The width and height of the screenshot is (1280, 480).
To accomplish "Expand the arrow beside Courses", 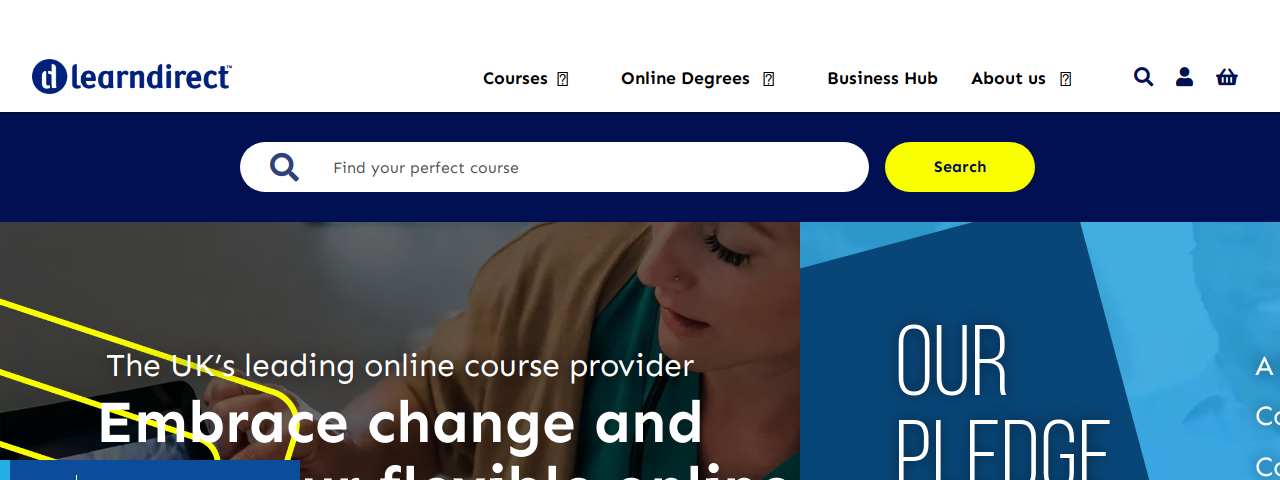I will pyautogui.click(x=563, y=79).
